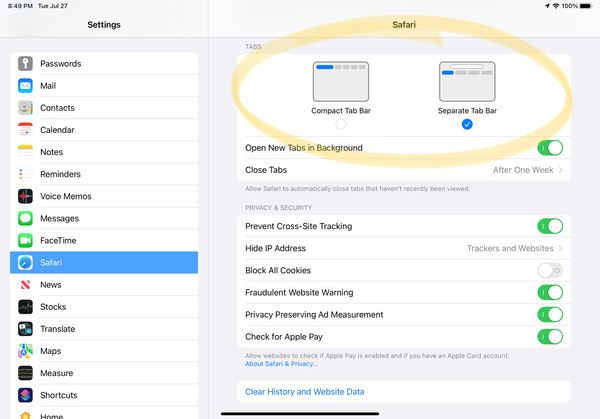The height and width of the screenshot is (419, 600).
Task: Turn off Prevent Cross-Site Tracking
Action: click(549, 226)
